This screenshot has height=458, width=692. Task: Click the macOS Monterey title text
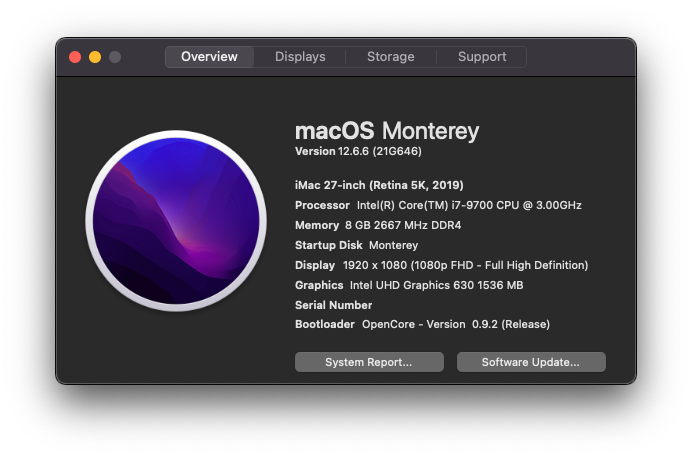[x=387, y=131]
